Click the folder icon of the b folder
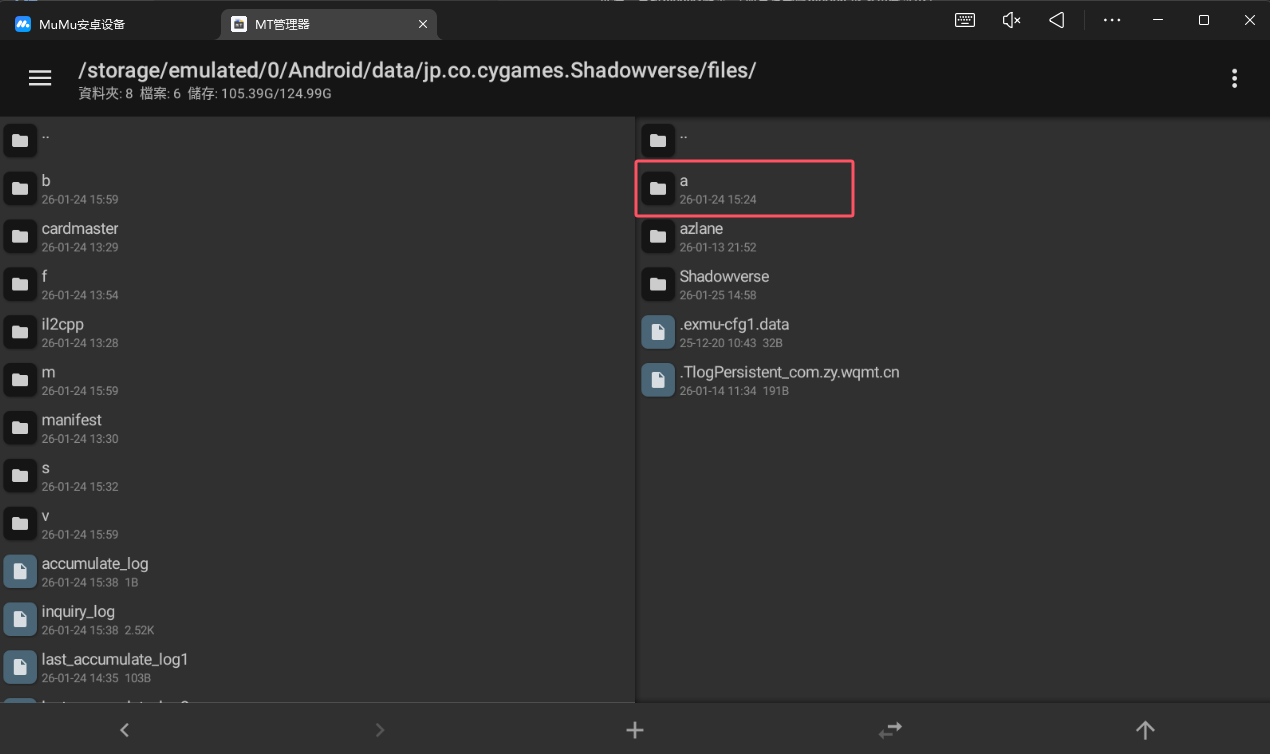 coord(20,189)
